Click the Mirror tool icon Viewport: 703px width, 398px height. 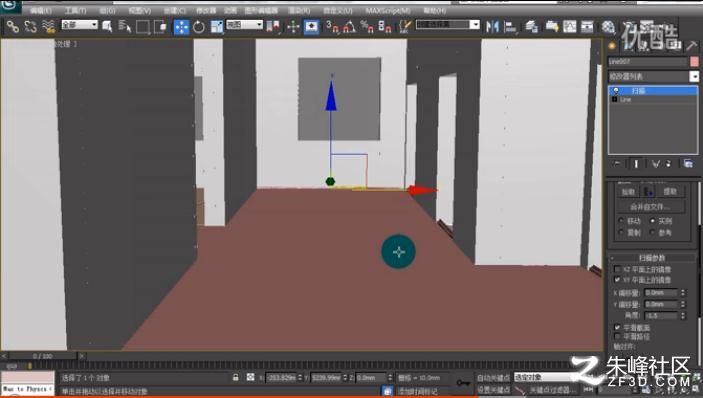click(492, 26)
